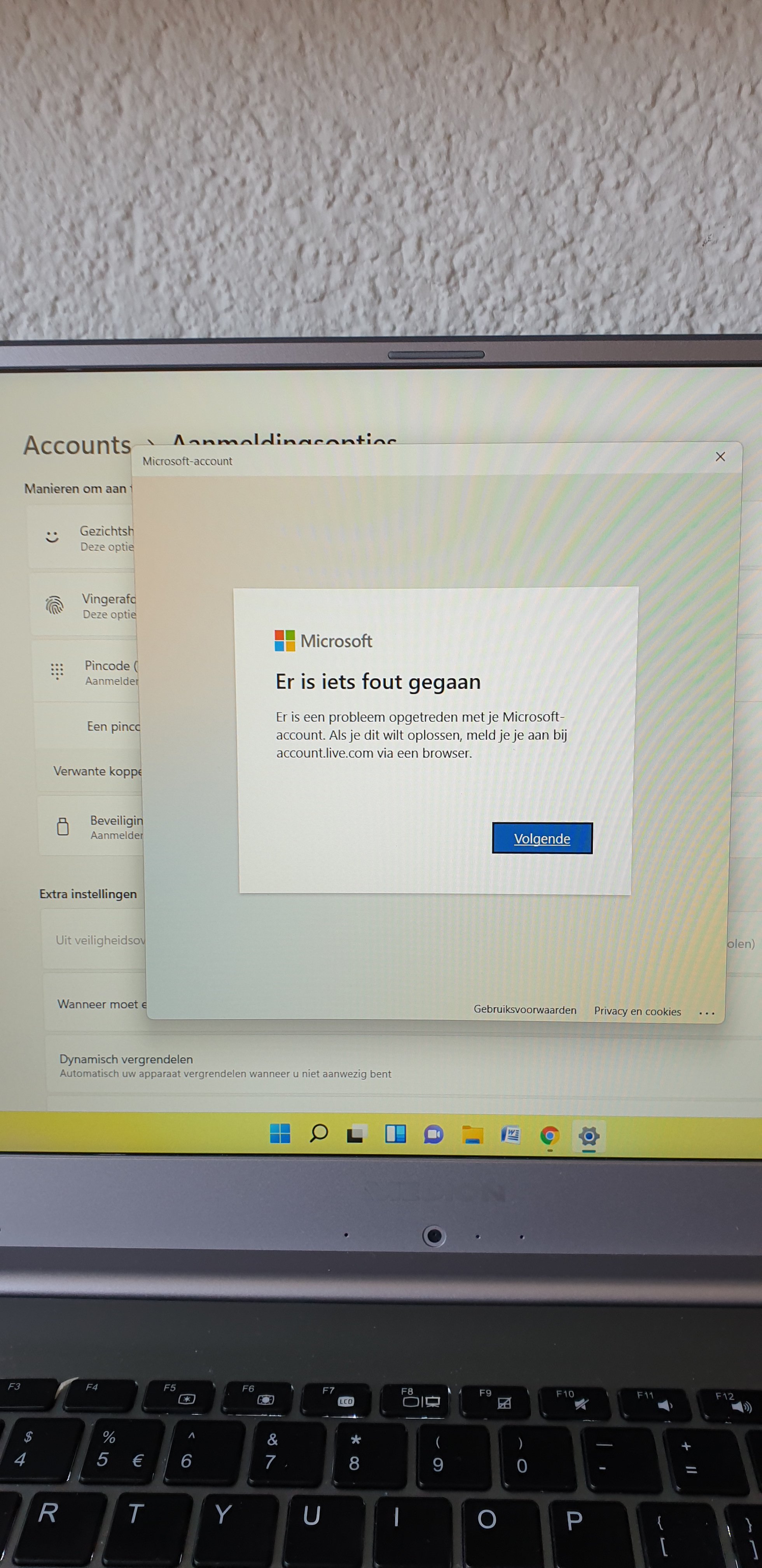This screenshot has width=762, height=1568.
Task: Open the three-dots more options menu in the dialog
Action: point(707,1013)
